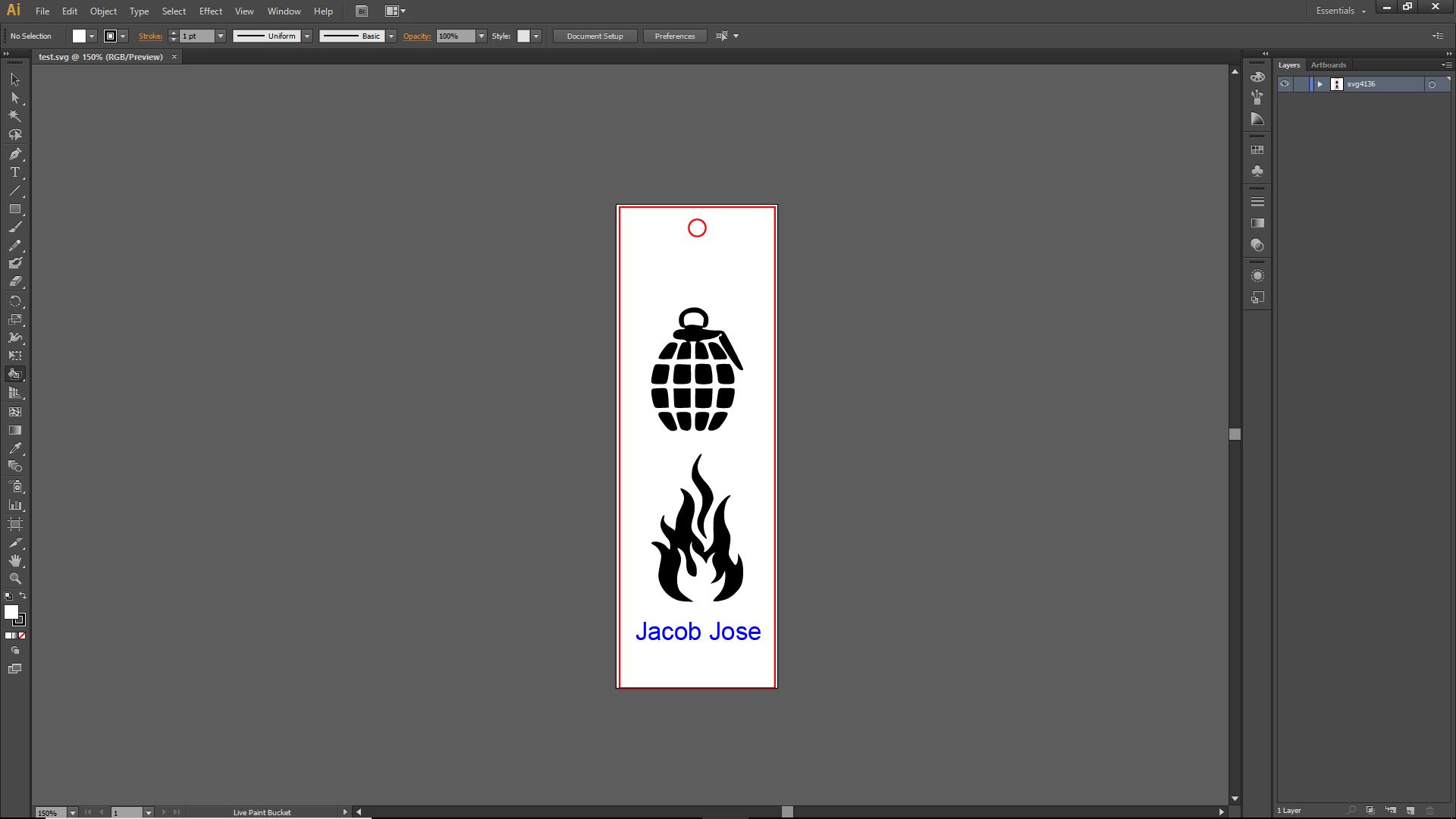Click svg4136 layer target circle

1432,84
